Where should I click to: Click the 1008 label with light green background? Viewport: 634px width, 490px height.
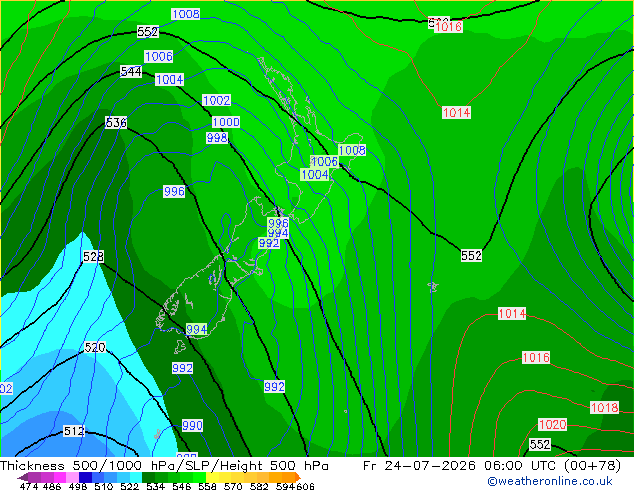352,150
